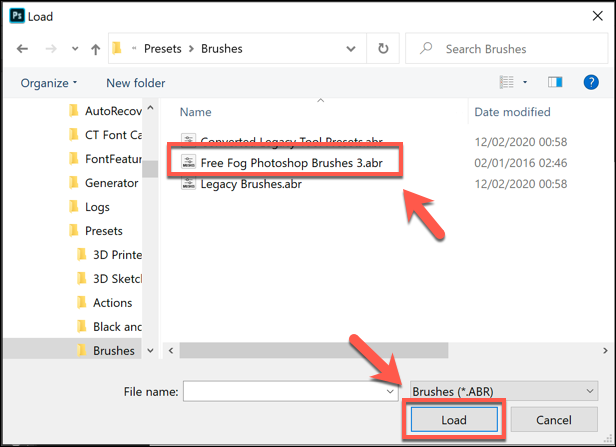
Task: Click the Photoshop icon in title bar
Action: coord(16,16)
